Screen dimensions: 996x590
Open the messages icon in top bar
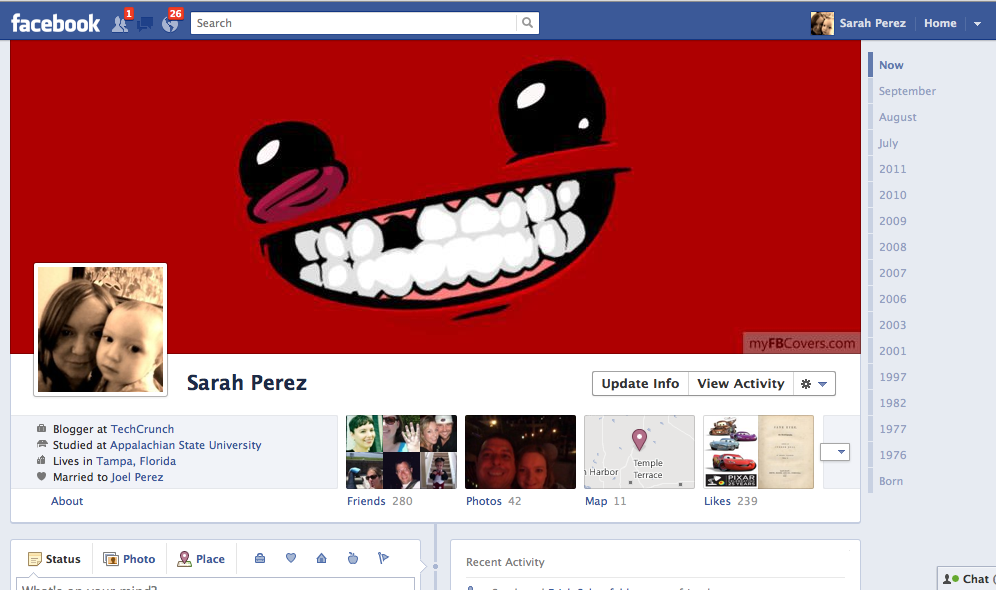pyautogui.click(x=145, y=24)
